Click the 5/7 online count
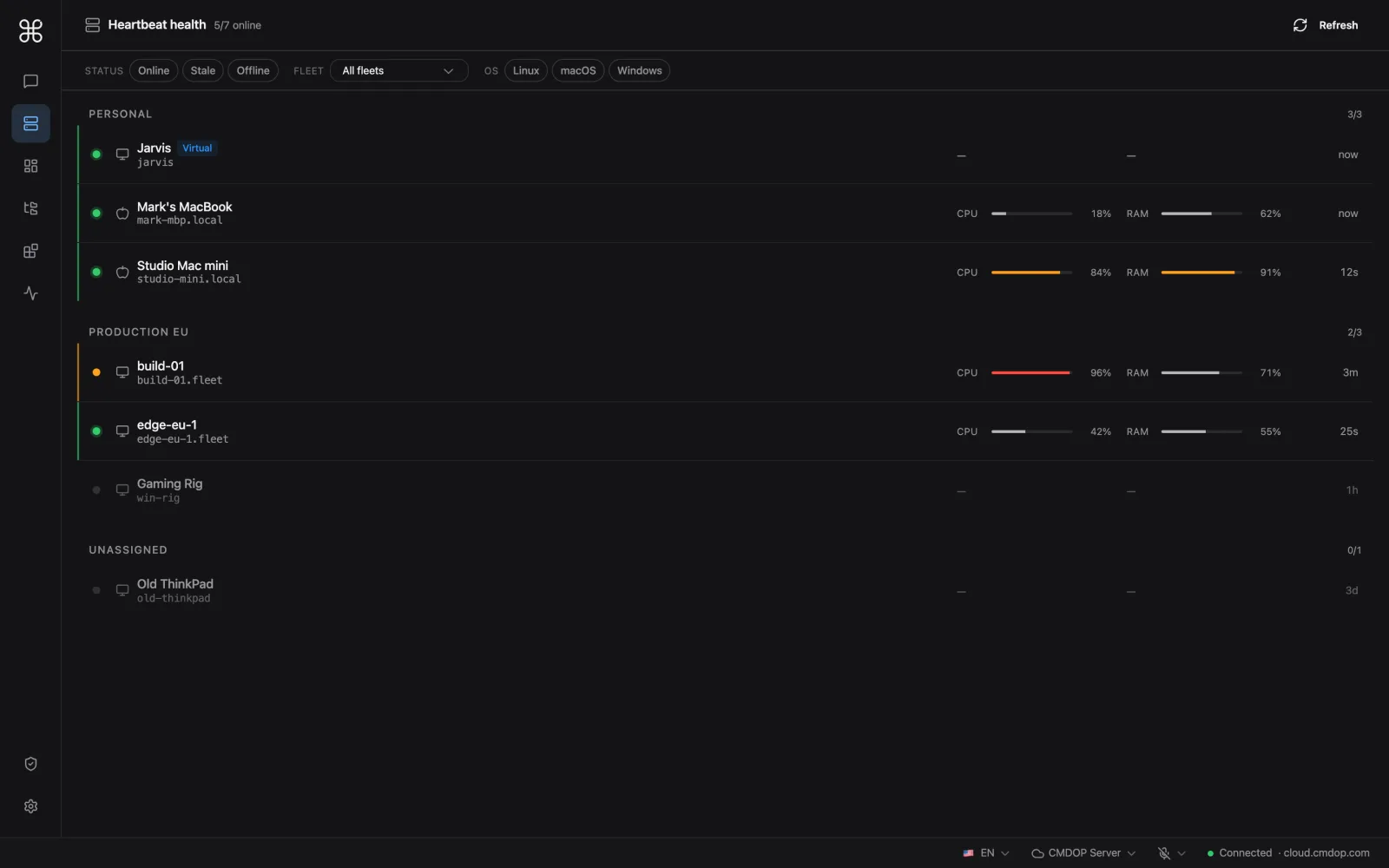This screenshot has width=1389, height=868. tap(237, 25)
